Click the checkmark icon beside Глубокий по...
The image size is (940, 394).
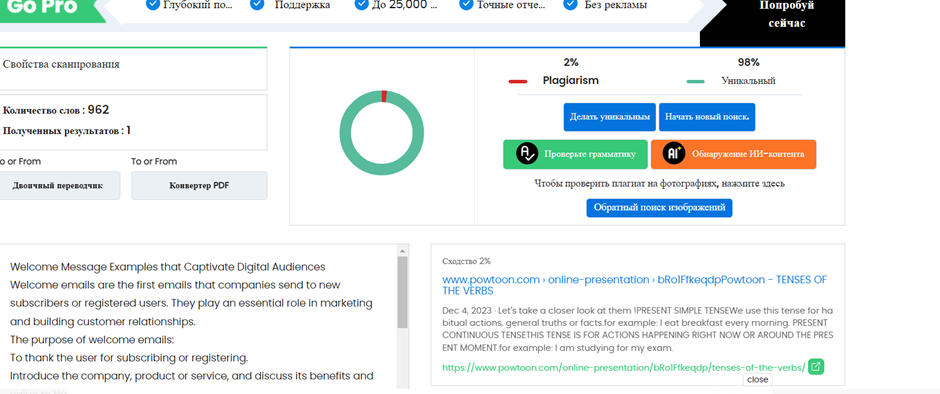[x=153, y=5]
